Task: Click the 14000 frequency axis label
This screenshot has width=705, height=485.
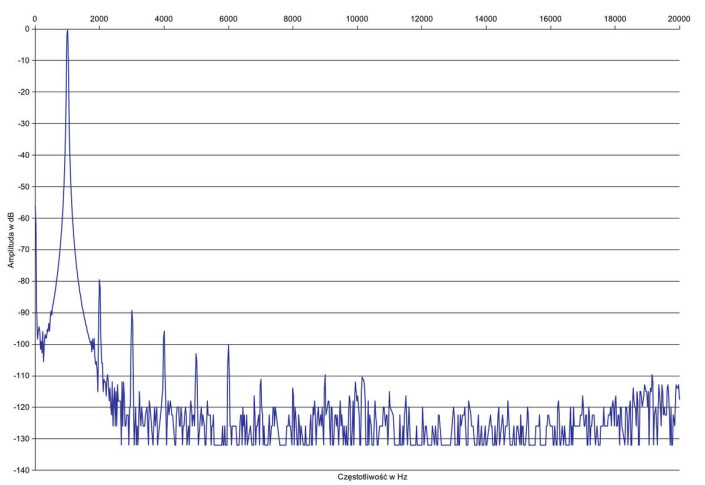Action: (486, 19)
